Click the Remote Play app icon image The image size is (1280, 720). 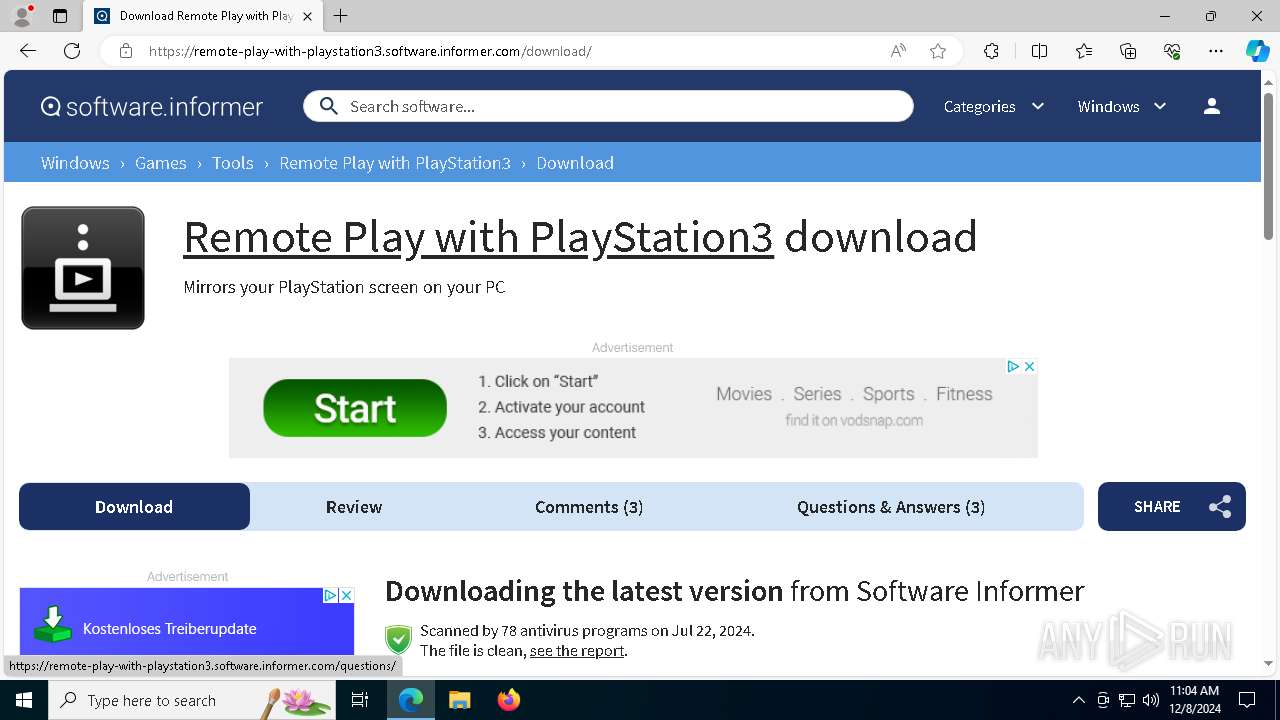(x=83, y=268)
